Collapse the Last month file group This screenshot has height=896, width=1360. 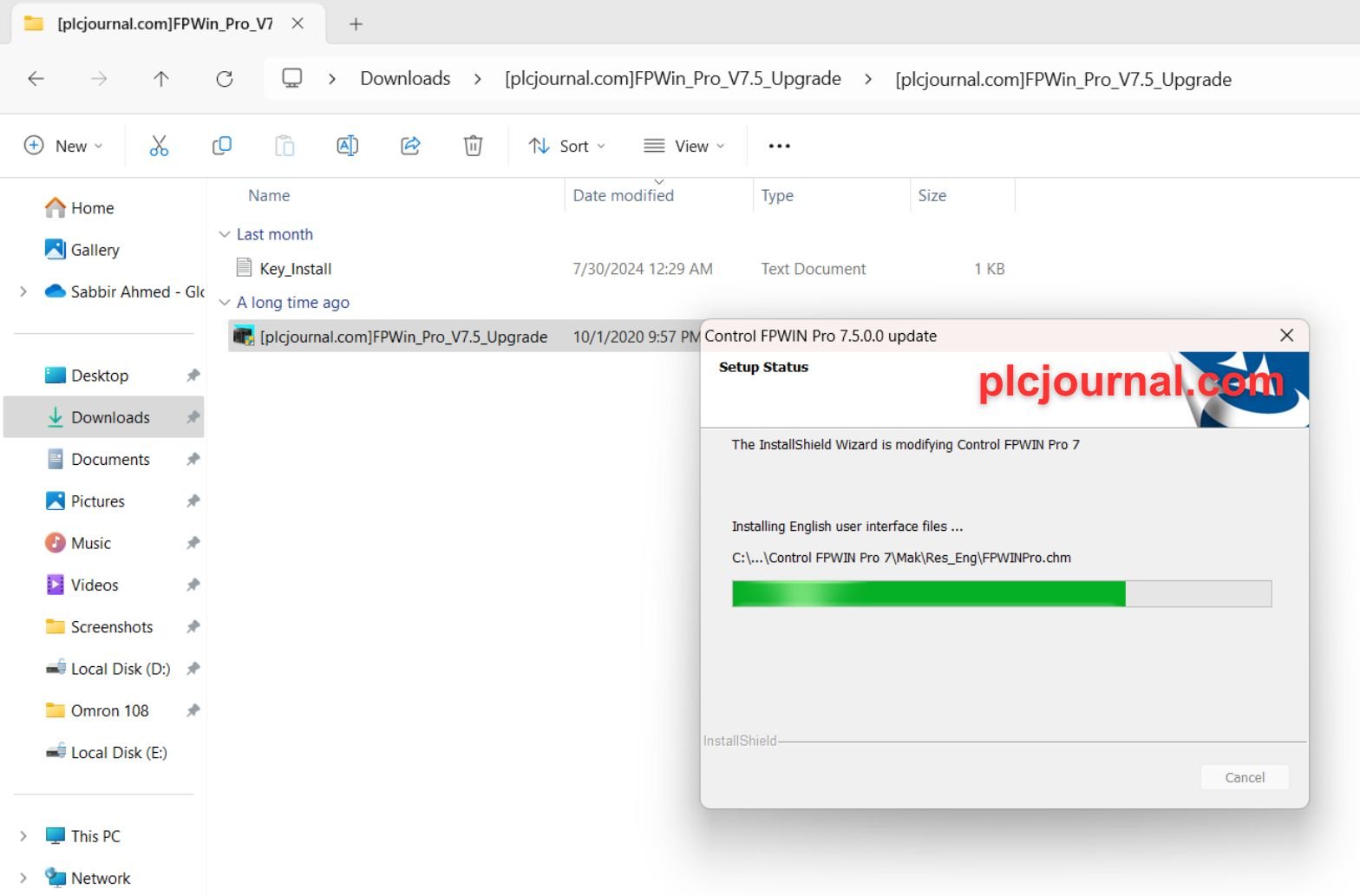click(x=225, y=234)
